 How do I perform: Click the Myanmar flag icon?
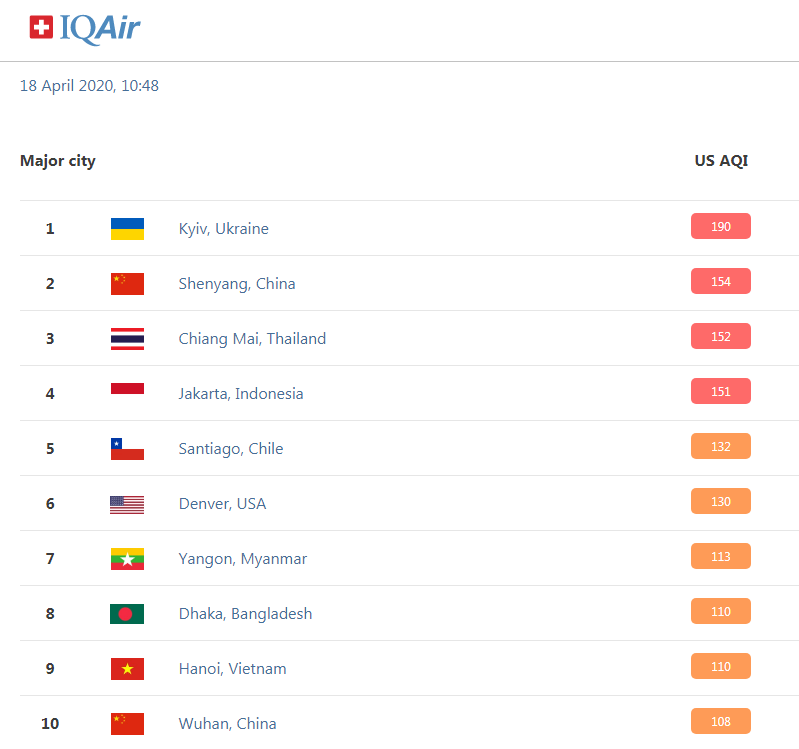127,559
